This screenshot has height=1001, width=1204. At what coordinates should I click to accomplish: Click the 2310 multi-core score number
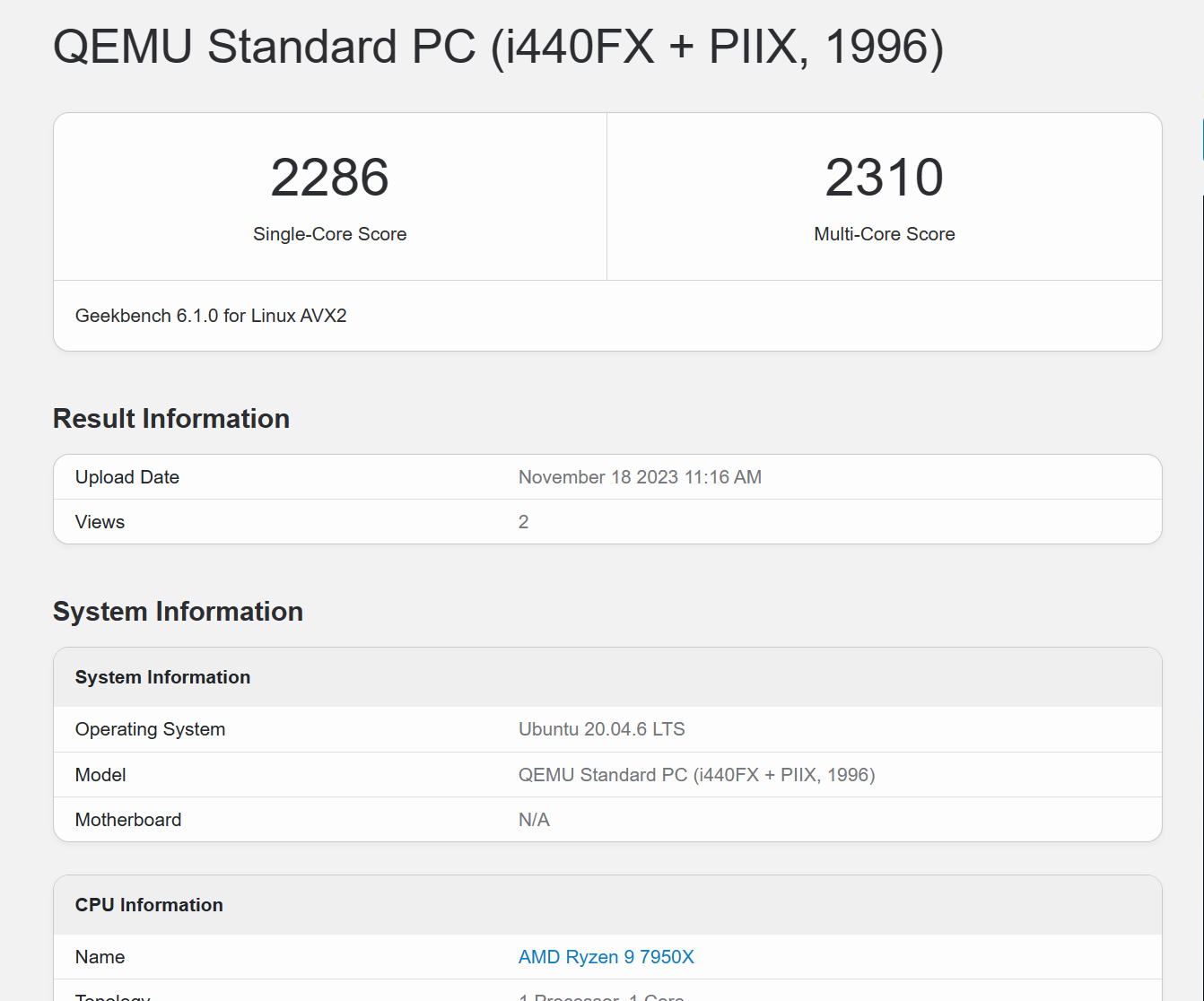[884, 178]
